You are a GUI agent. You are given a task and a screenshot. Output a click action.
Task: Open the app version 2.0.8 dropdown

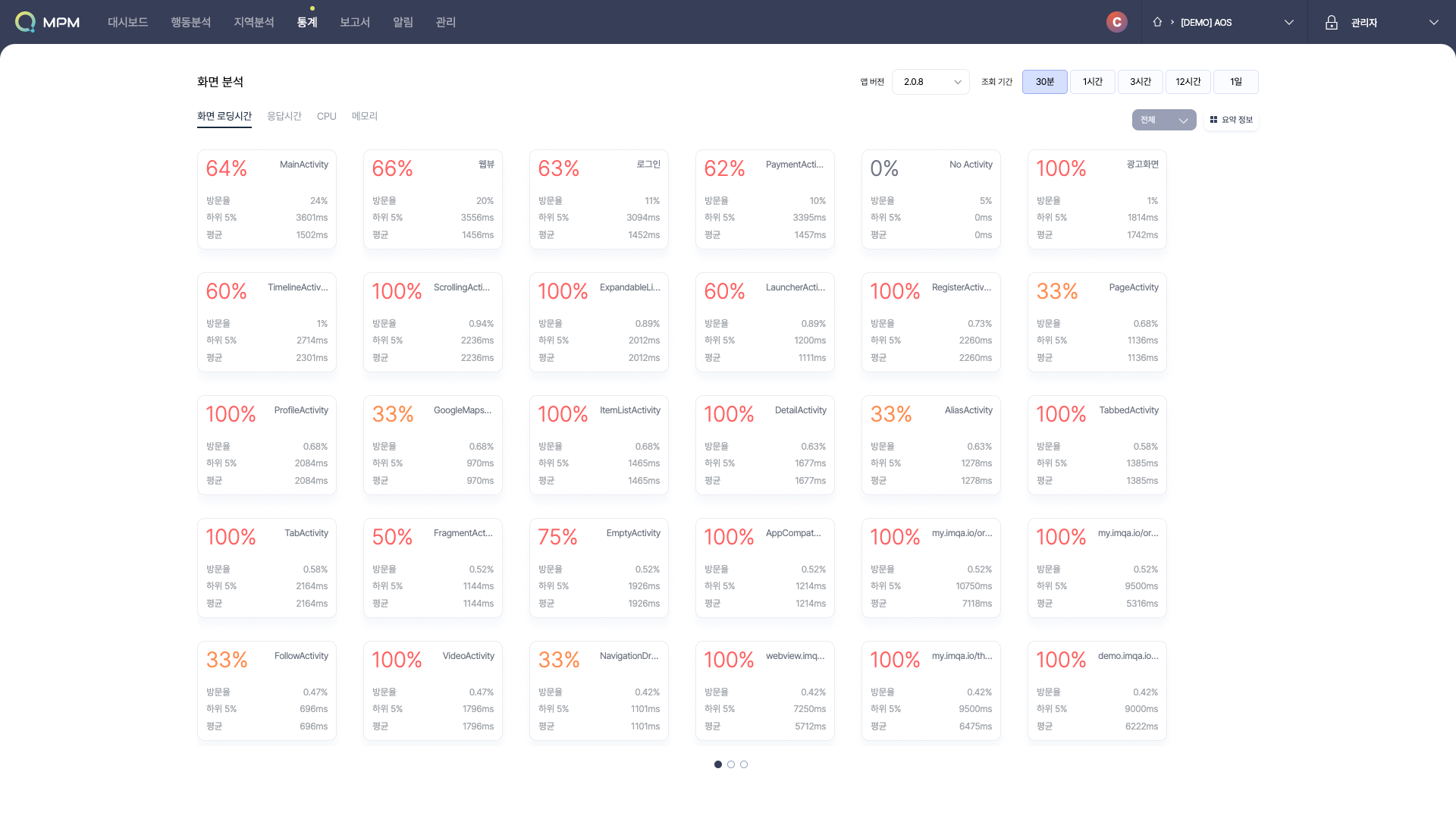click(x=930, y=82)
